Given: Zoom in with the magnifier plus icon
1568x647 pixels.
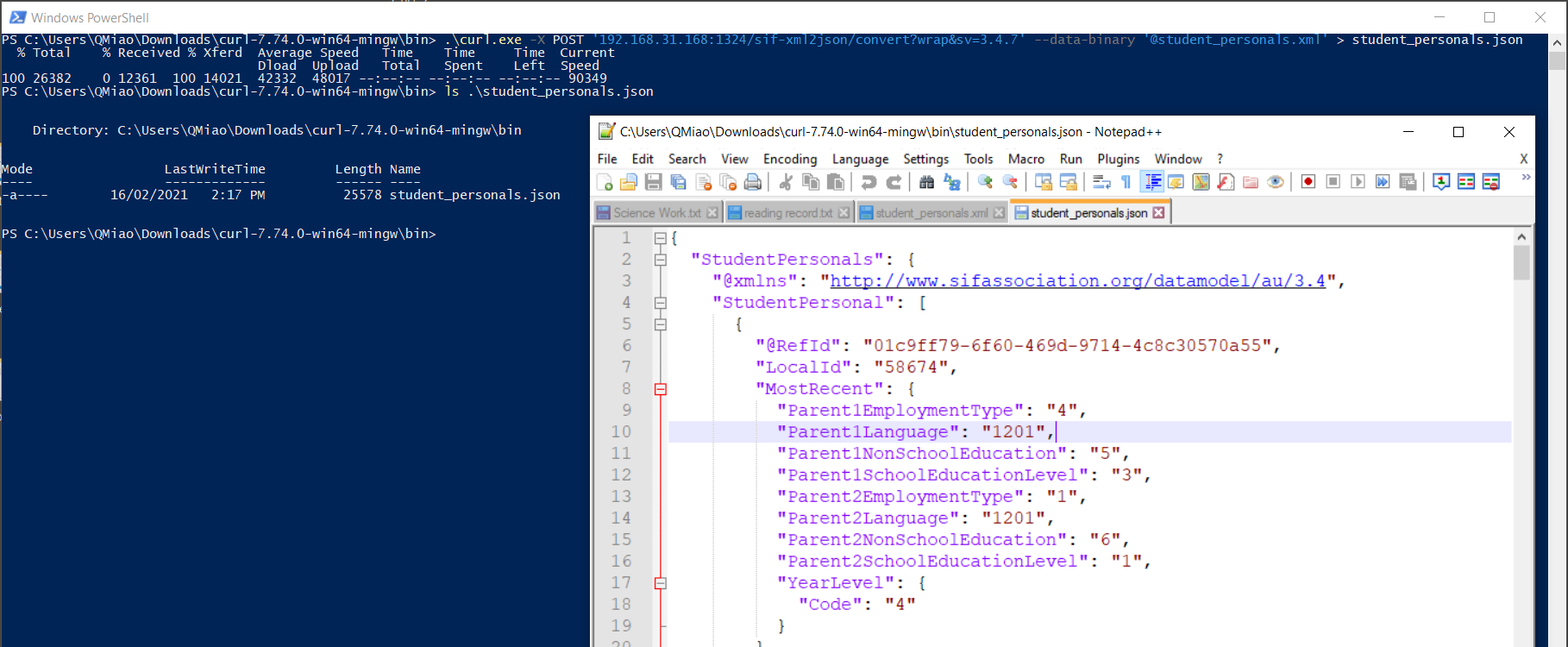Looking at the screenshot, I should (985, 182).
